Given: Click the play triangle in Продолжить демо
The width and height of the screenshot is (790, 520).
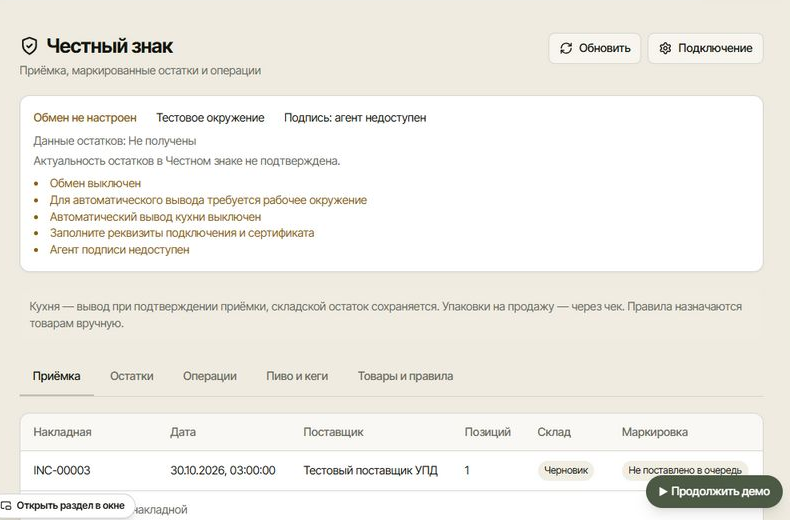Looking at the screenshot, I should [x=663, y=491].
